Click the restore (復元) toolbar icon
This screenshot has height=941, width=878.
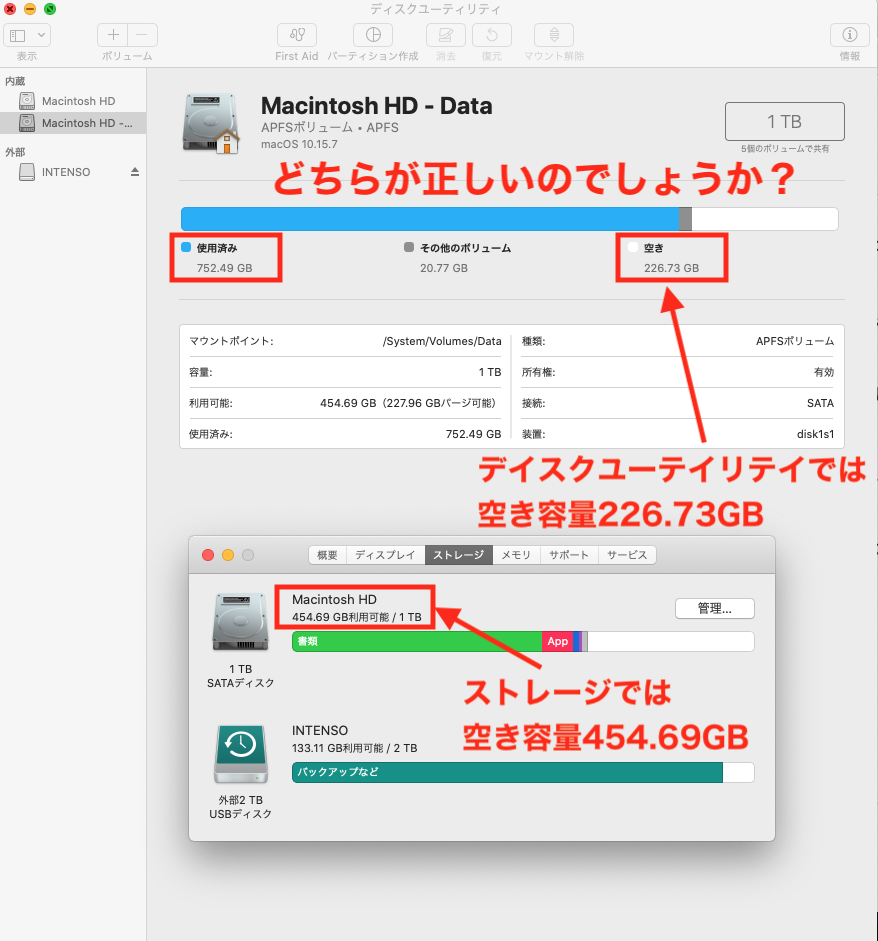click(x=492, y=35)
